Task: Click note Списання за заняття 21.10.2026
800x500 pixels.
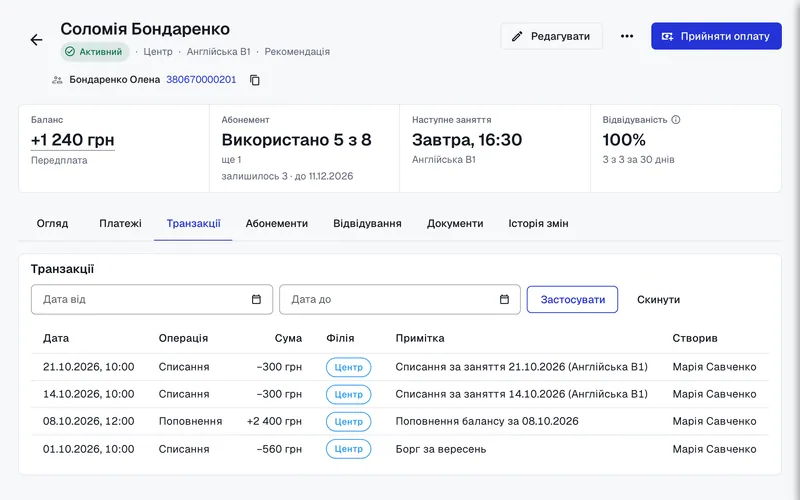Action: coord(521,367)
